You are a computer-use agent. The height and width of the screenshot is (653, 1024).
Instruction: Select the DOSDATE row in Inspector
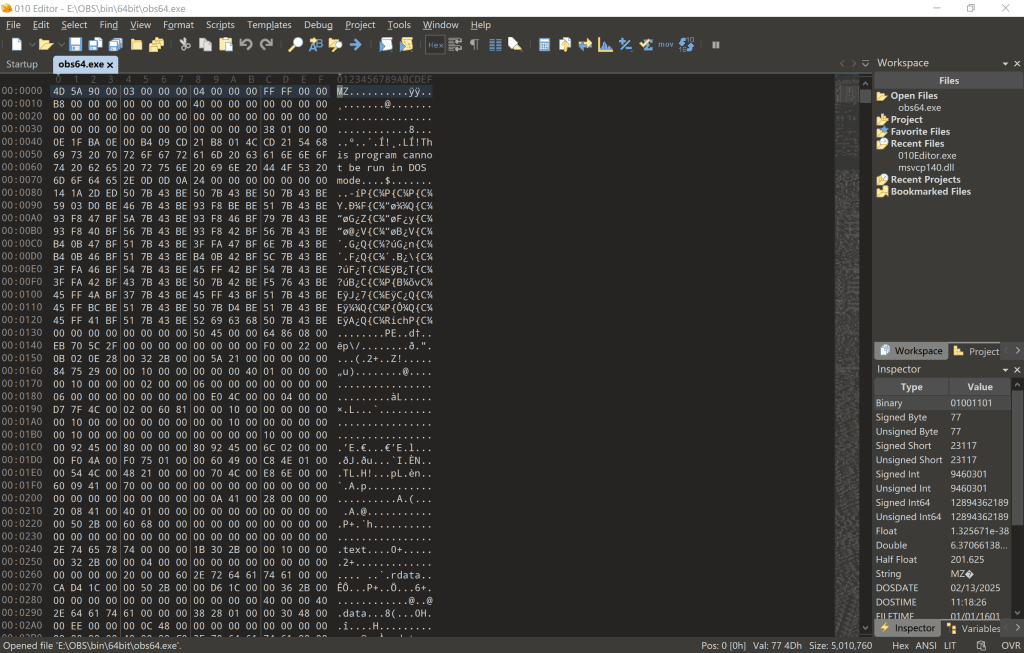942,588
